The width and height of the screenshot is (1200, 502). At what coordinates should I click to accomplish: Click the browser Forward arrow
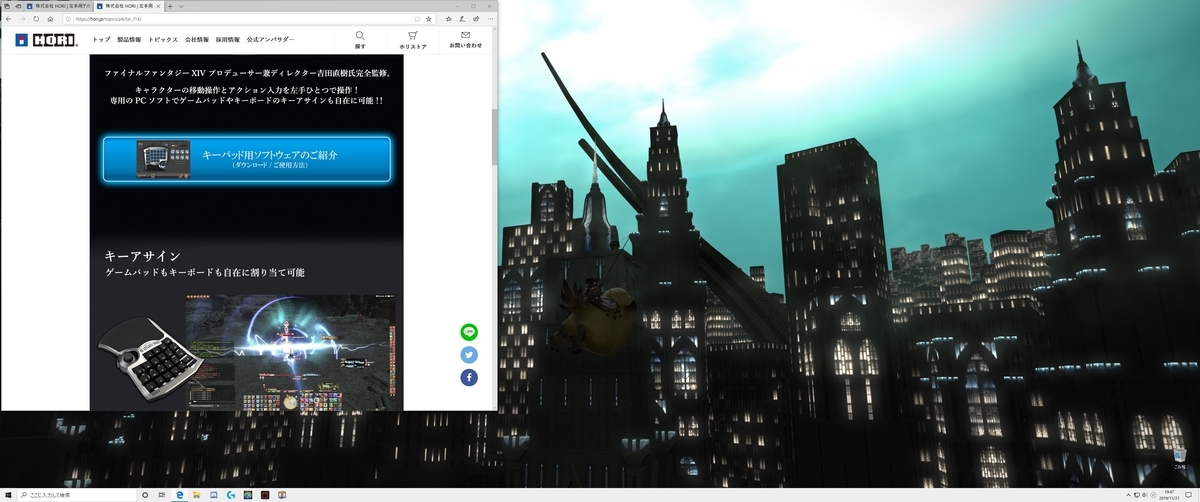click(22, 19)
